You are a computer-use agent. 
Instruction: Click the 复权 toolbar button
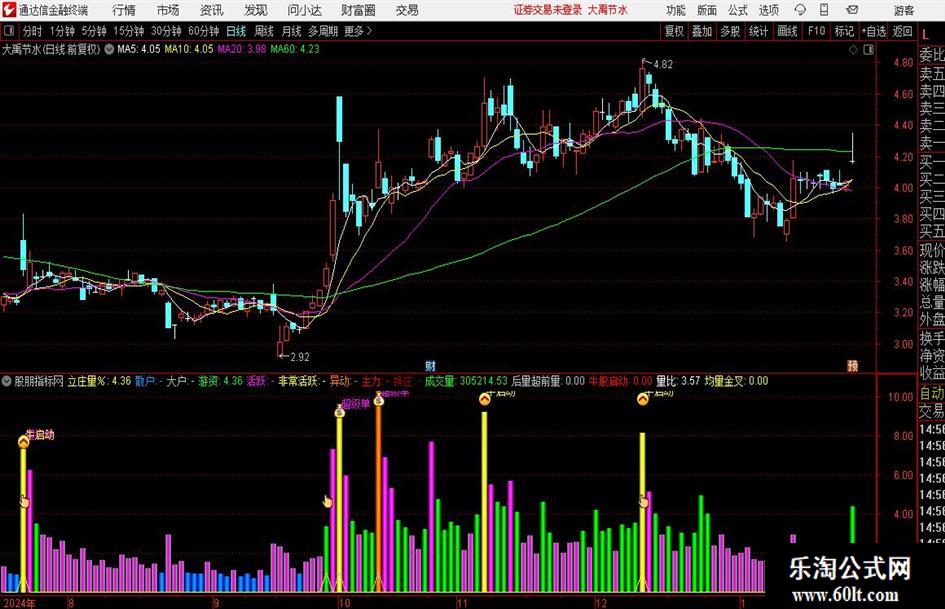click(674, 31)
